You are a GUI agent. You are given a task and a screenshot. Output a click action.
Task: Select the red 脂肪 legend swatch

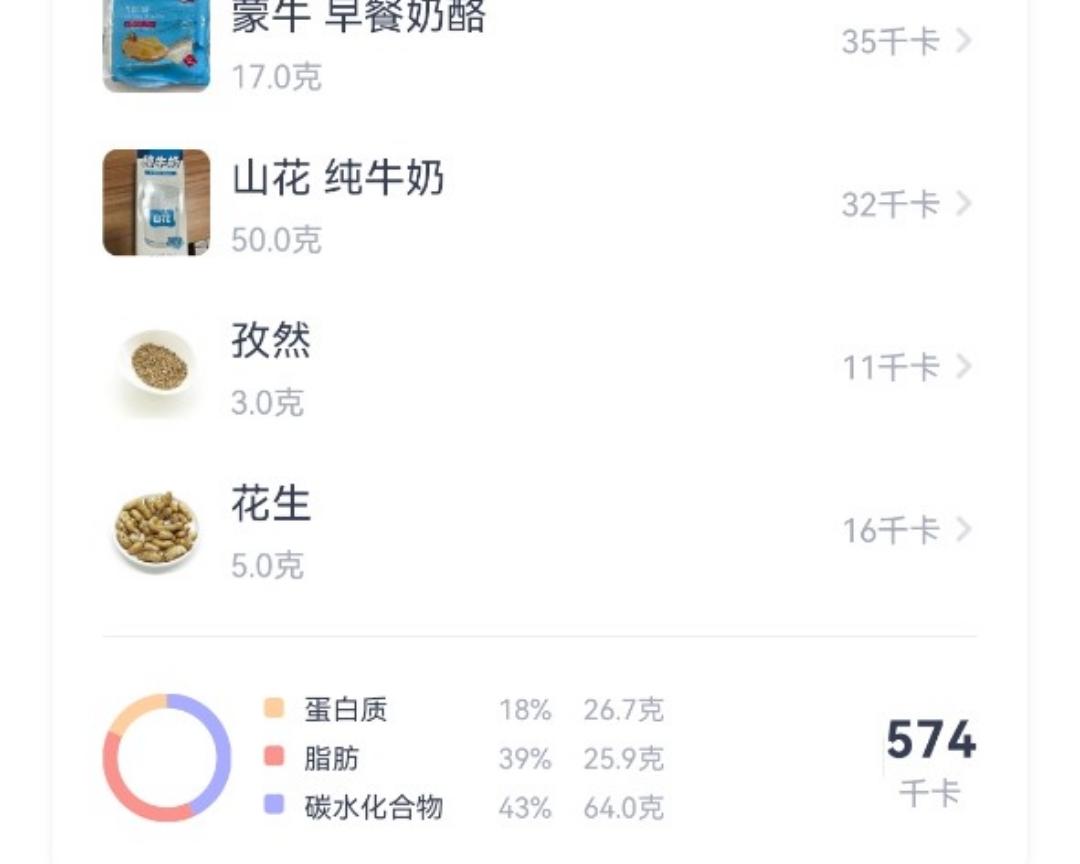(274, 757)
